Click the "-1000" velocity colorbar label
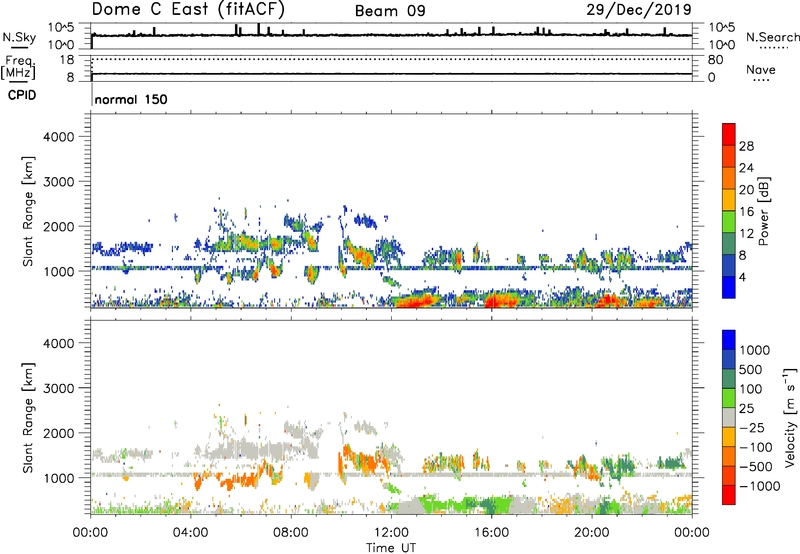Viewport: 800px width, 554px height. click(x=759, y=486)
